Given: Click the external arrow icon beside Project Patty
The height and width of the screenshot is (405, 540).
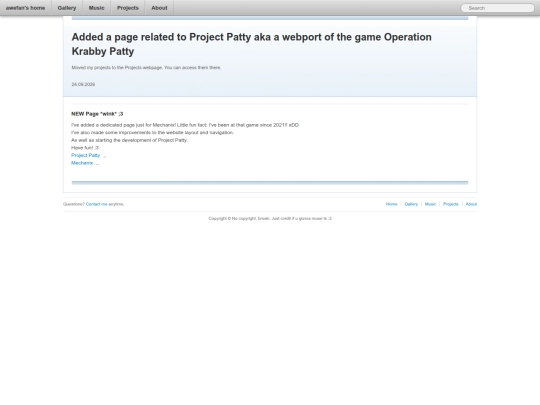Looking at the screenshot, I should [105, 156].
